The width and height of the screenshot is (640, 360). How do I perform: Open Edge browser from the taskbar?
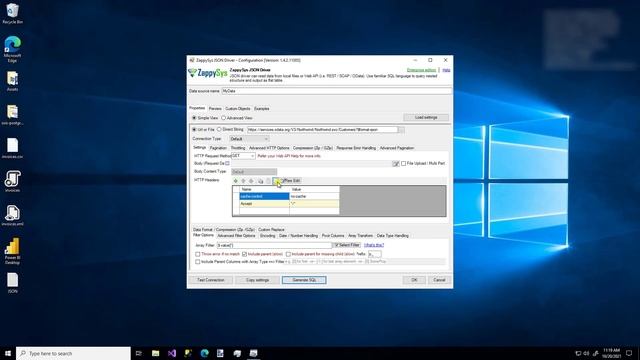pos(204,353)
